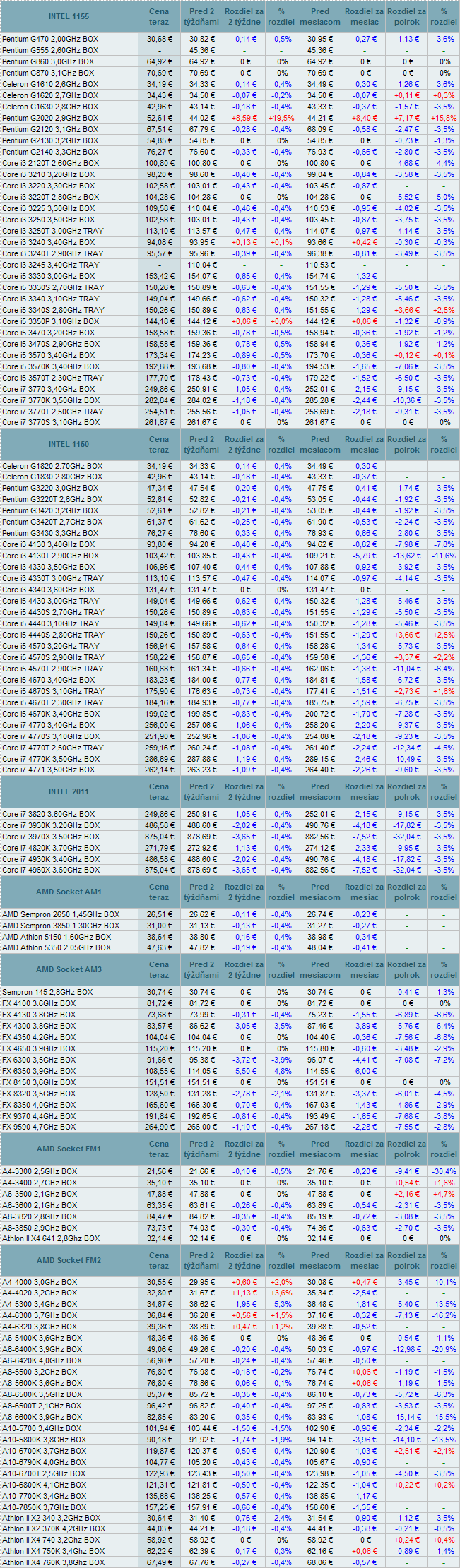Select Core i5 4570T 2,90GHz TRAY name
460x1568 pixels.
click(53, 669)
